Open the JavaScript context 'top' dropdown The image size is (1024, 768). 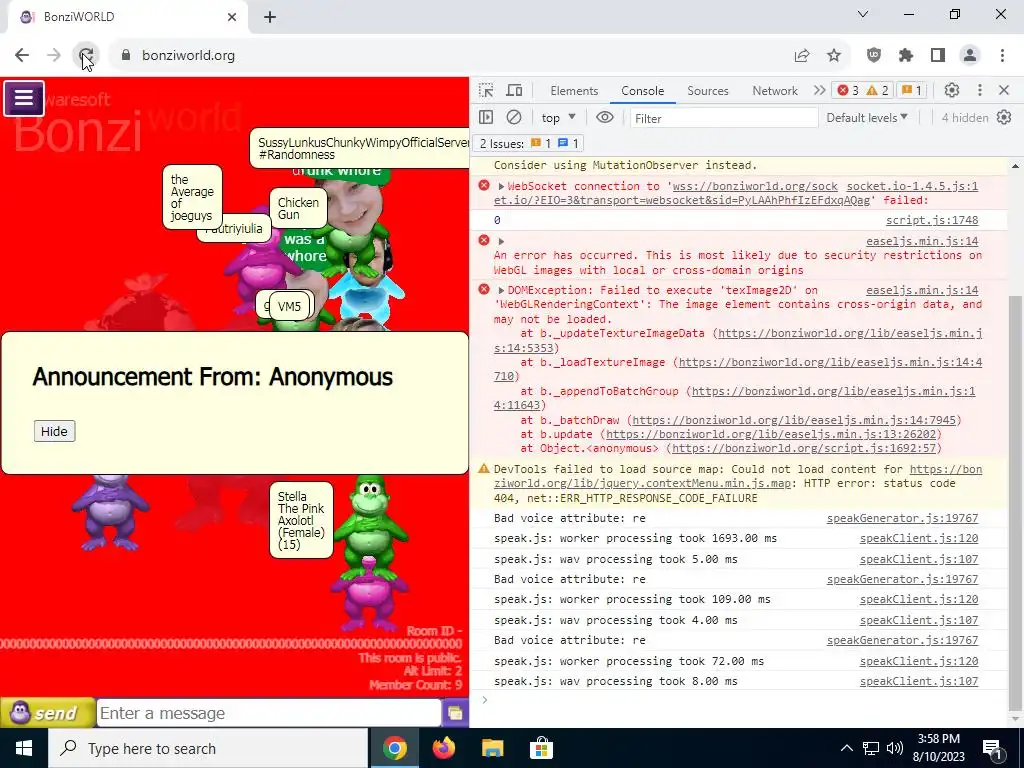pyautogui.click(x=558, y=118)
